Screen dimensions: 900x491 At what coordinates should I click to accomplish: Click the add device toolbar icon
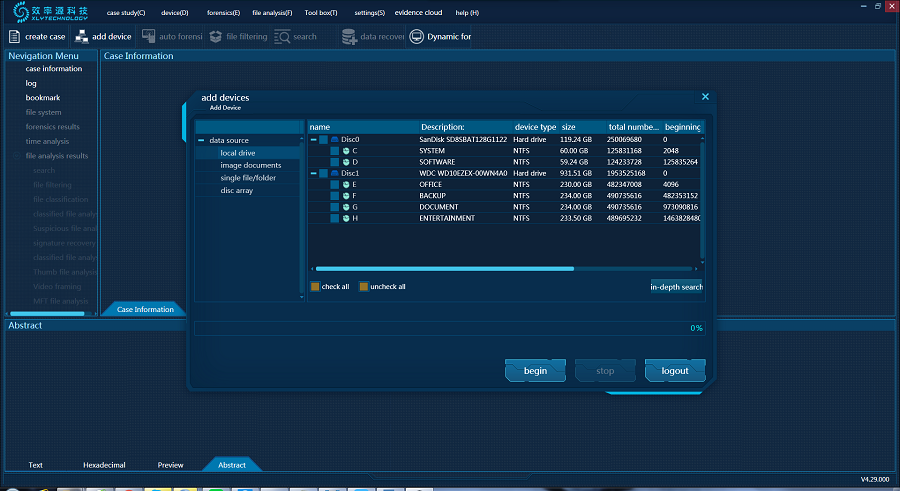click(x=81, y=37)
